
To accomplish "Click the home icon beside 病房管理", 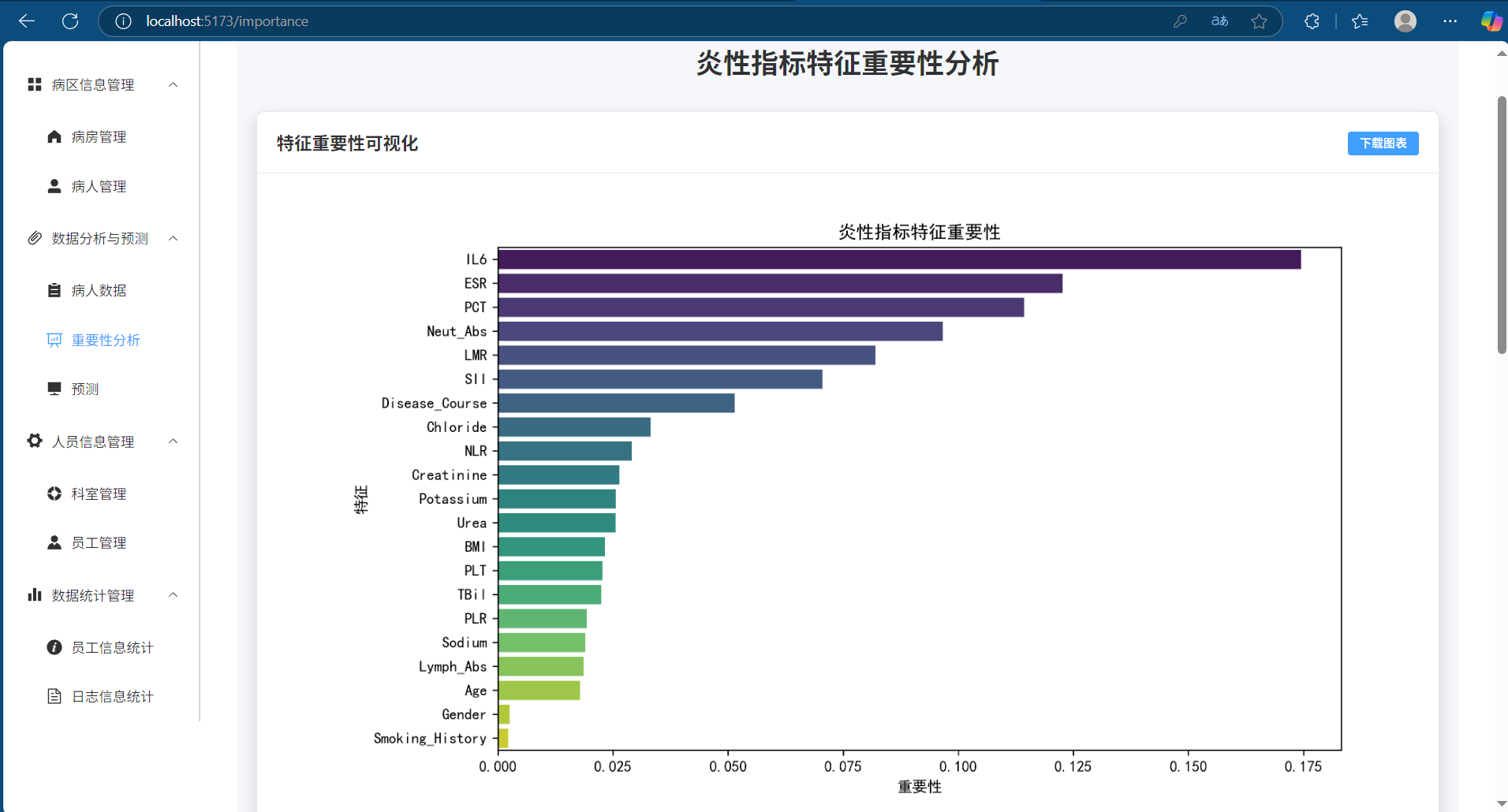I will click(54, 137).
